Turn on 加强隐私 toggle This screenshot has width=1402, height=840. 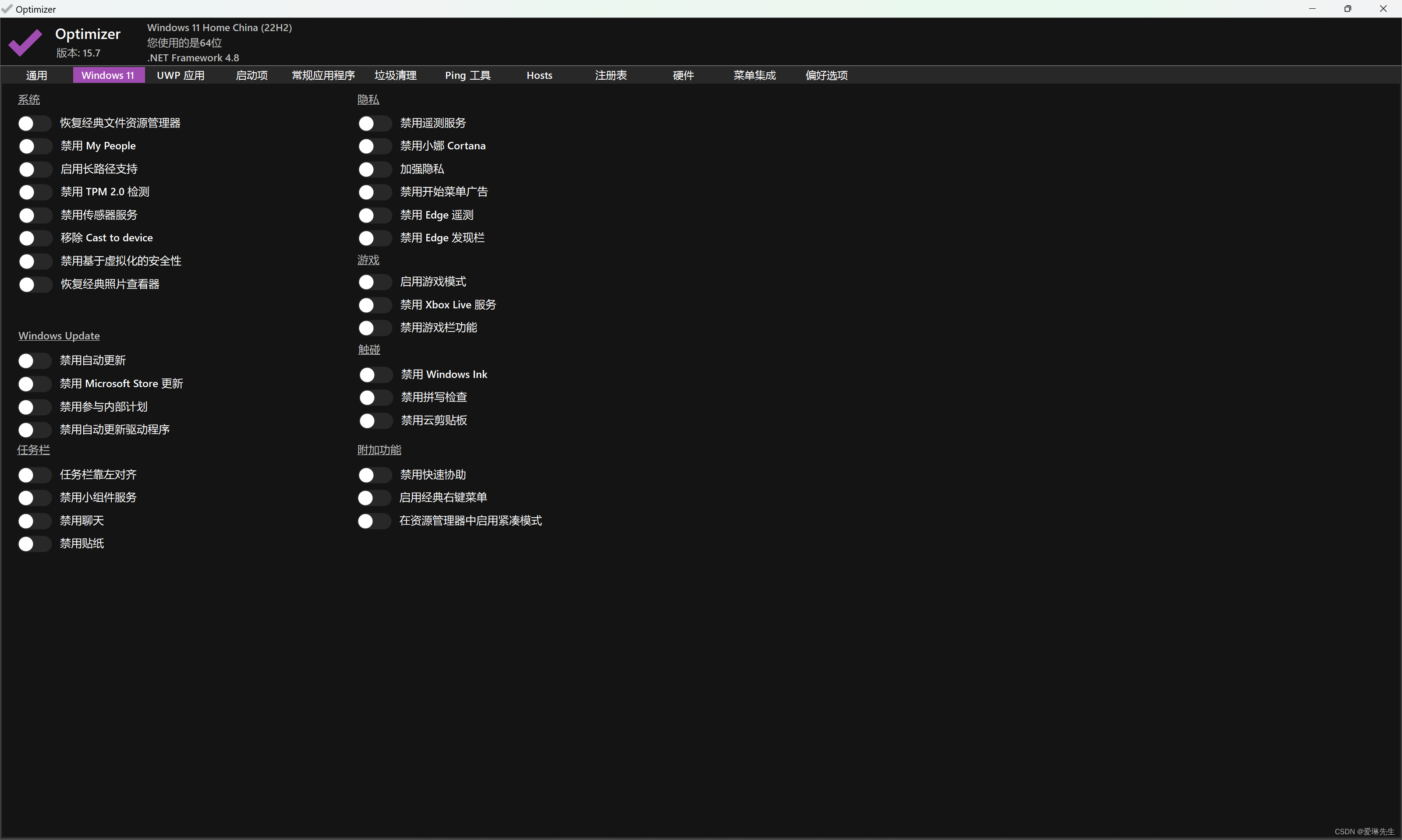coord(375,169)
